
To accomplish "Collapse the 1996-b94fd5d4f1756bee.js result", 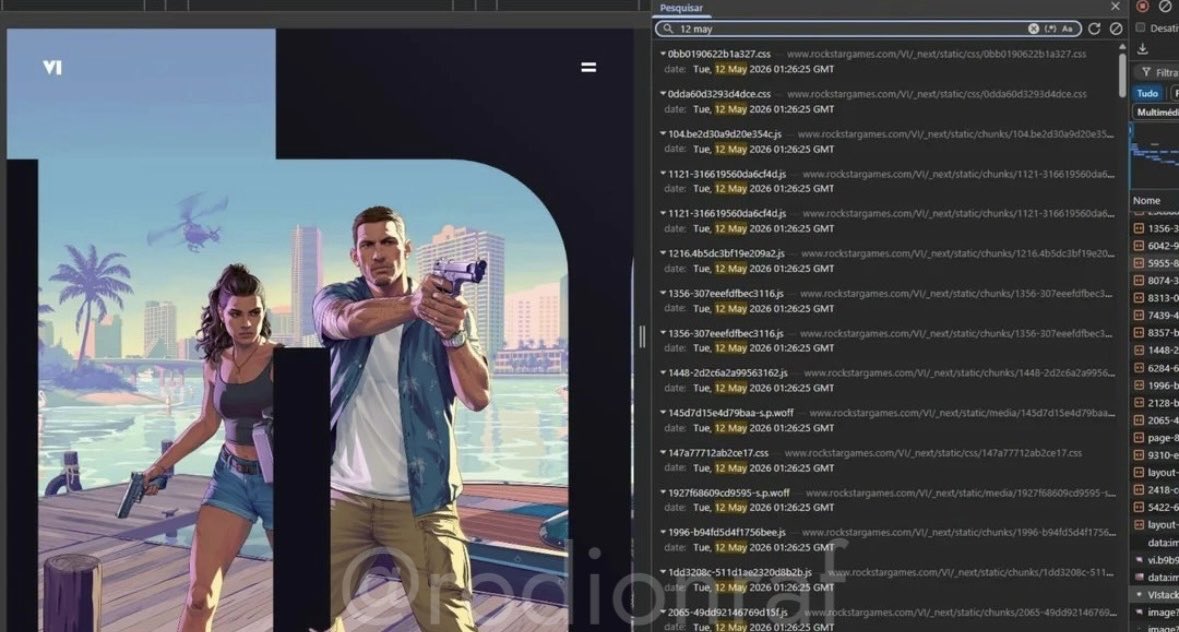I will [662, 532].
